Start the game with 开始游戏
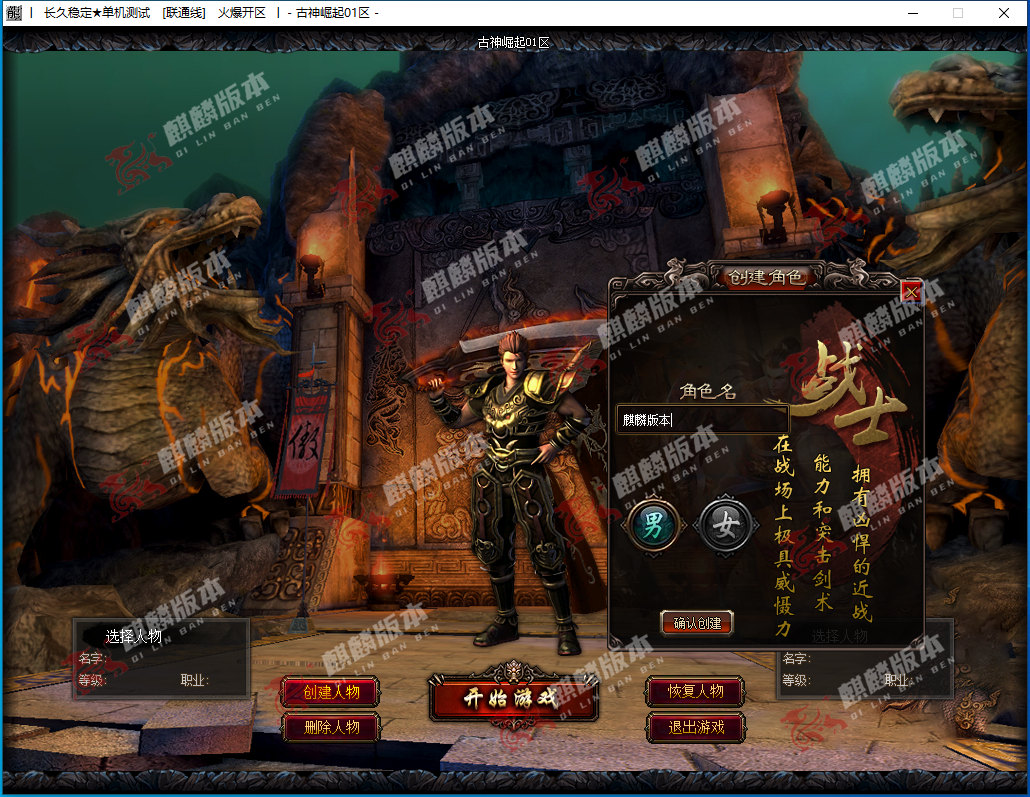Image resolution: width=1030 pixels, height=797 pixels. (x=513, y=698)
